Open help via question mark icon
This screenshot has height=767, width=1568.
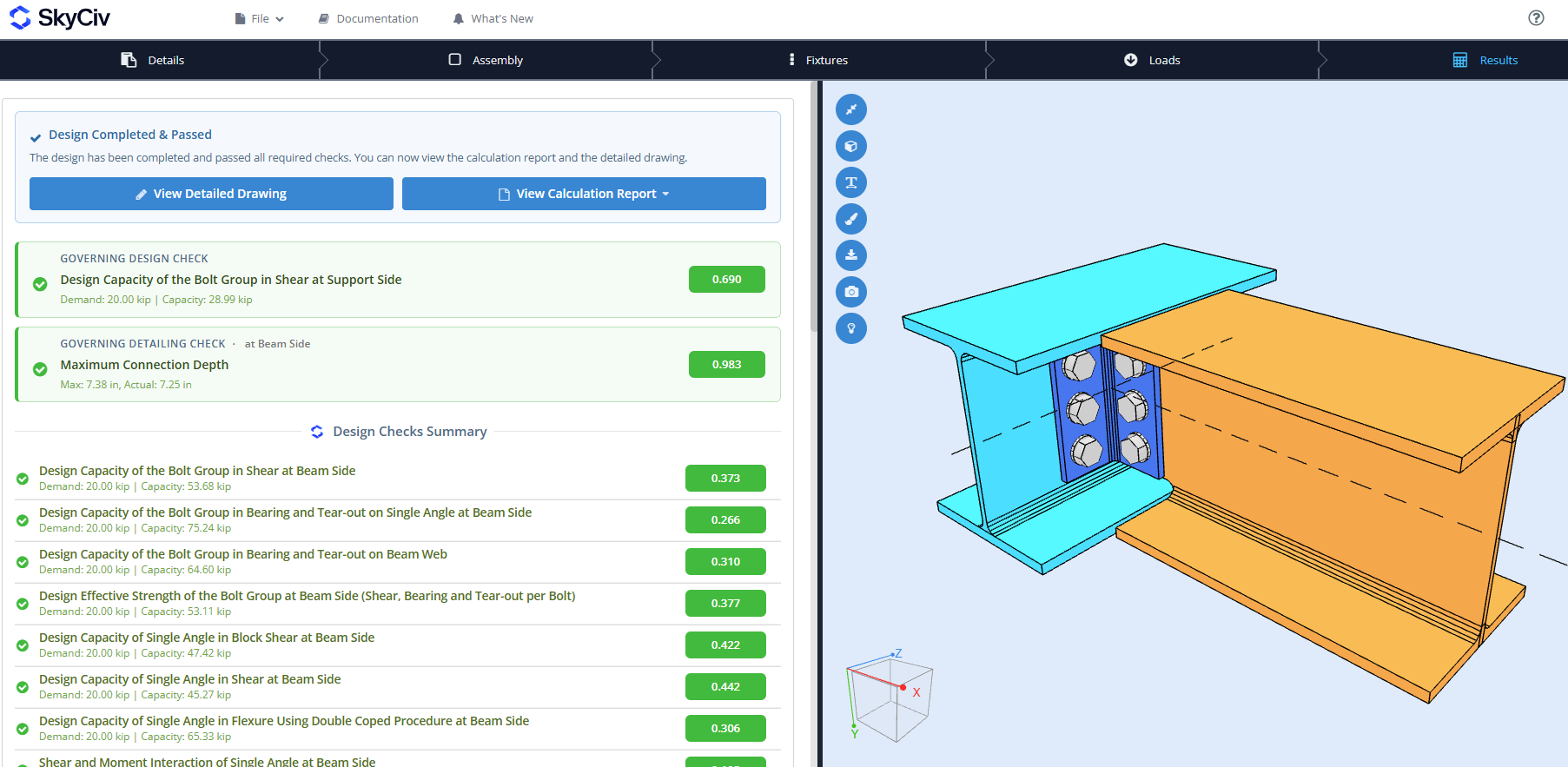tap(1536, 18)
